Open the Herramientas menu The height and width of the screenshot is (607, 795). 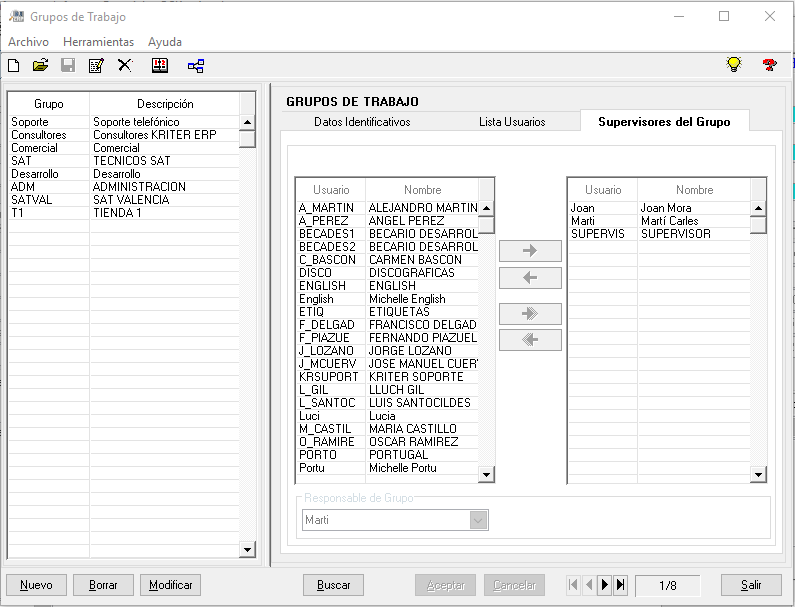coord(98,42)
